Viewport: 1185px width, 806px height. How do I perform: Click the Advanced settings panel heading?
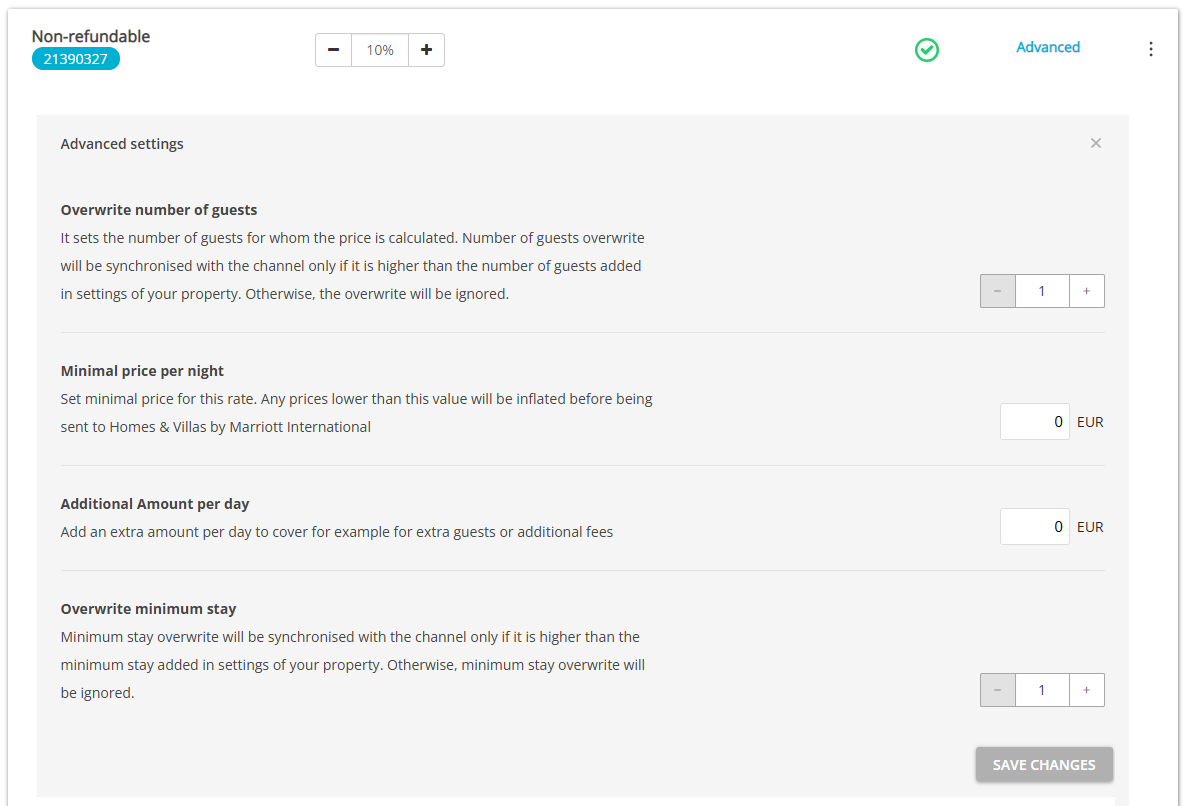tap(122, 144)
